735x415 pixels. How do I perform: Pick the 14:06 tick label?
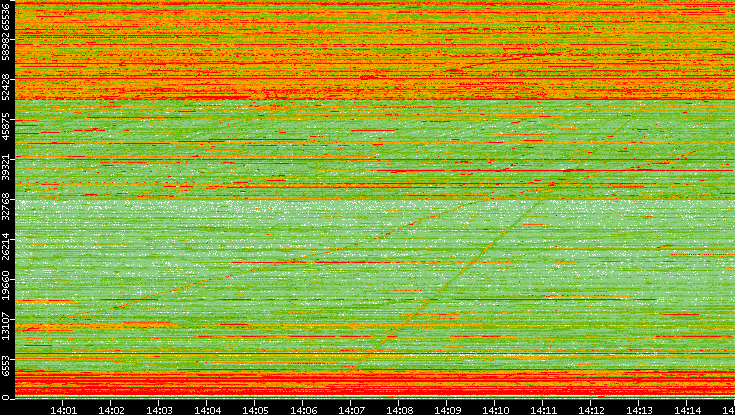(x=303, y=410)
